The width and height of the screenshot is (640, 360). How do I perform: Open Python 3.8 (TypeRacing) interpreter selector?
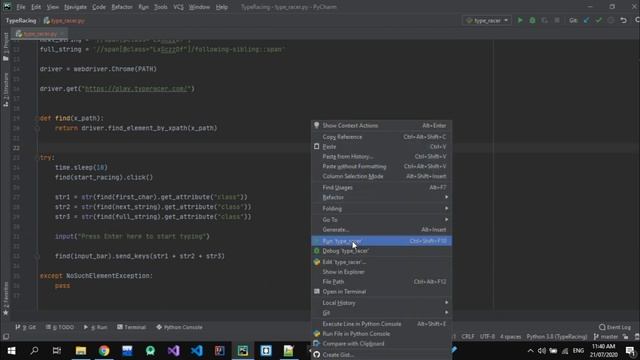557,337
